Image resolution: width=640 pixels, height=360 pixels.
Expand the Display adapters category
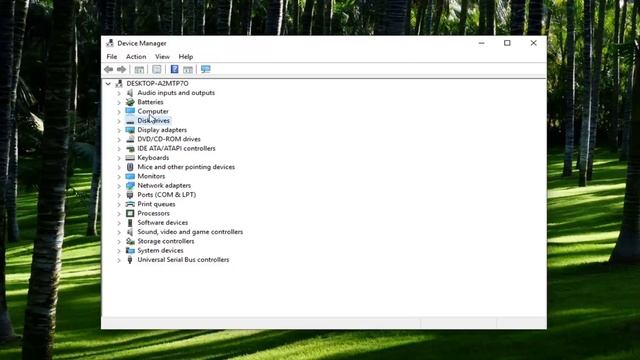119,130
